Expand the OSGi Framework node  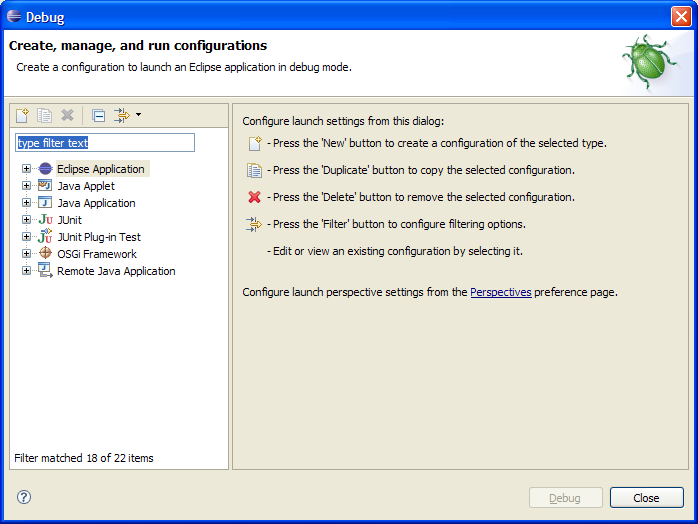pyautogui.click(x=26, y=253)
